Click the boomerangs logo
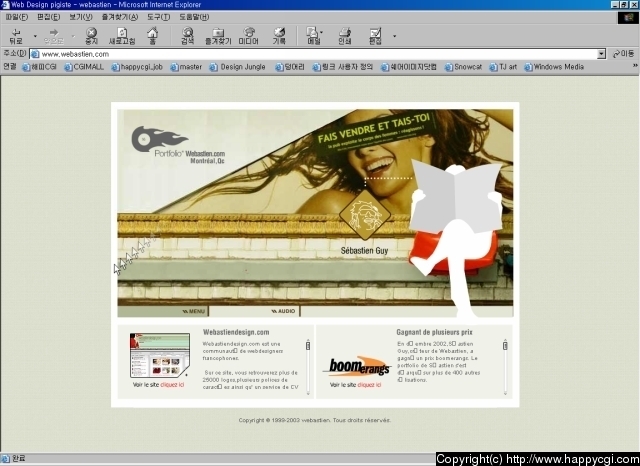 point(358,366)
